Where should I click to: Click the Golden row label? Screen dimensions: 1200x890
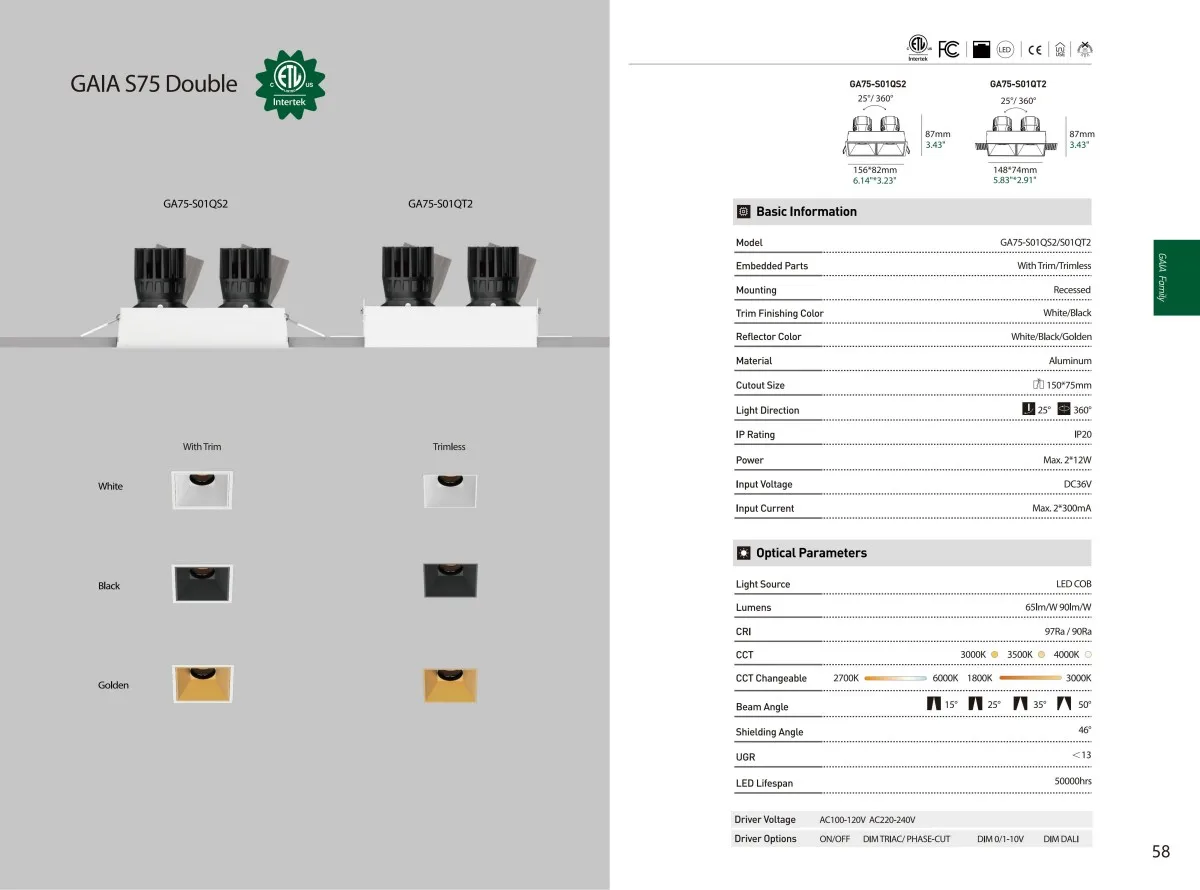tap(113, 685)
